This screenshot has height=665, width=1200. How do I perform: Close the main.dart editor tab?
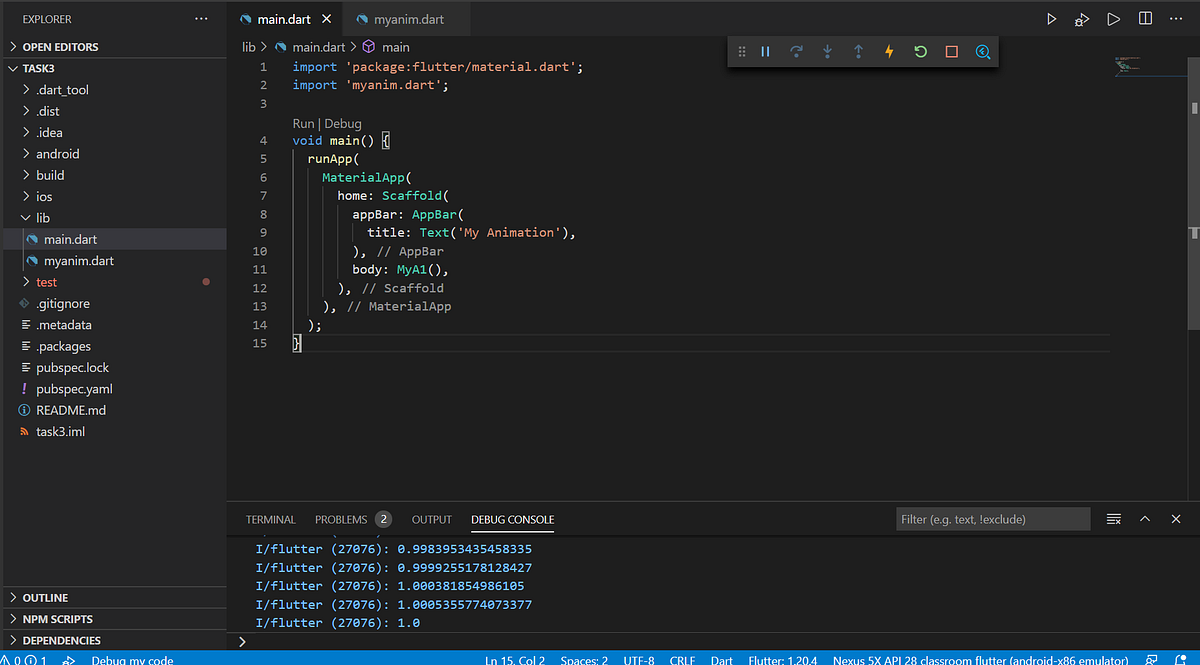click(326, 19)
